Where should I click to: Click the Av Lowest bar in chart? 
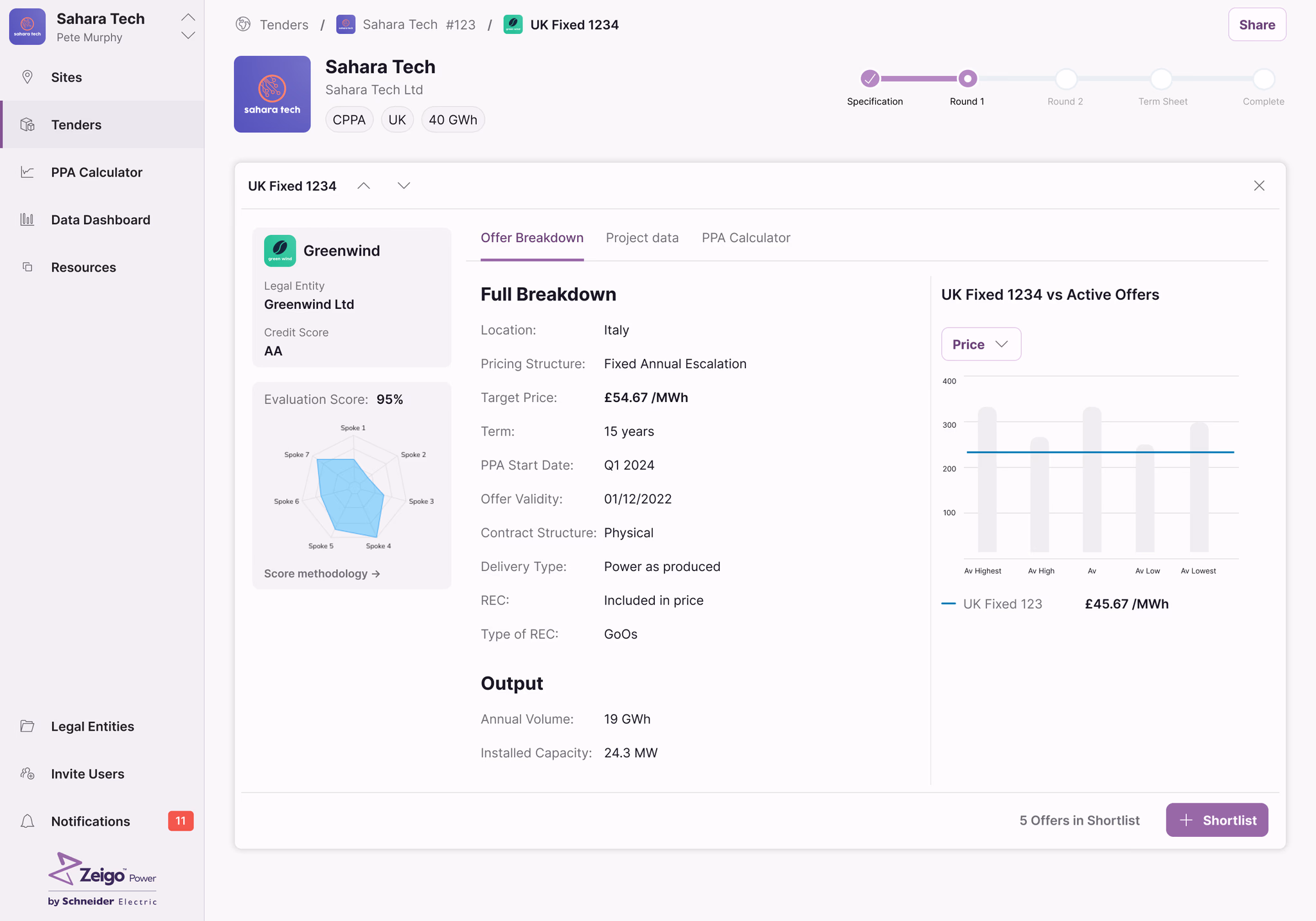(x=1199, y=487)
